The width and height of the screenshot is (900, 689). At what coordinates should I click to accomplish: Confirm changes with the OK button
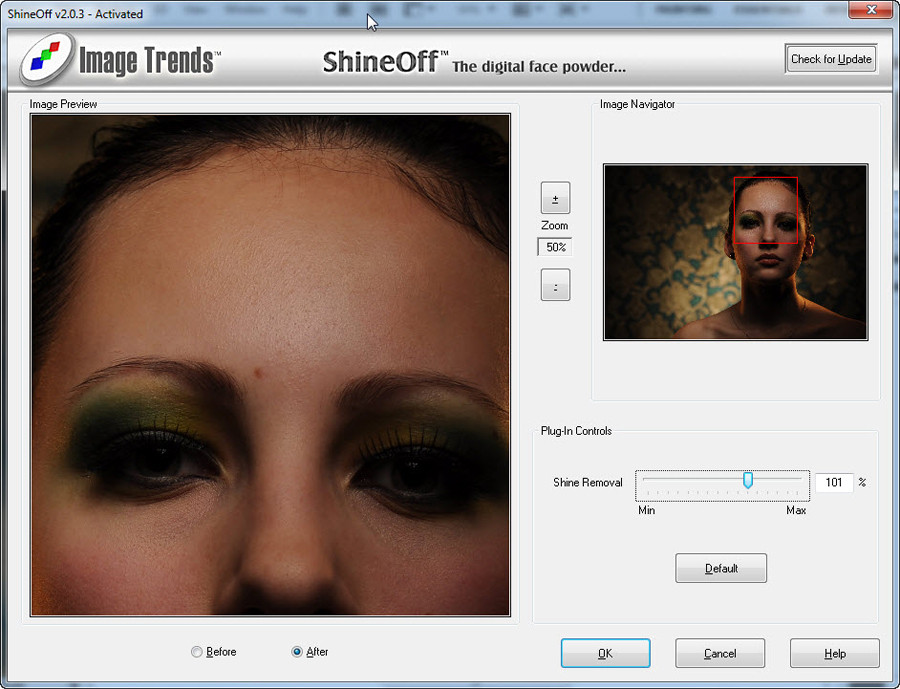tap(605, 653)
